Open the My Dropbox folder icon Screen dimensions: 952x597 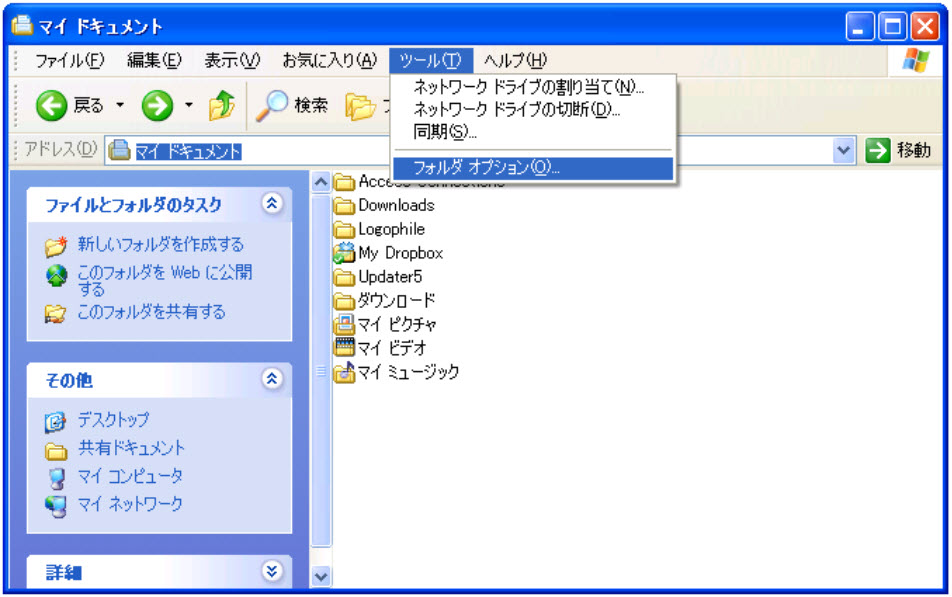(x=344, y=253)
